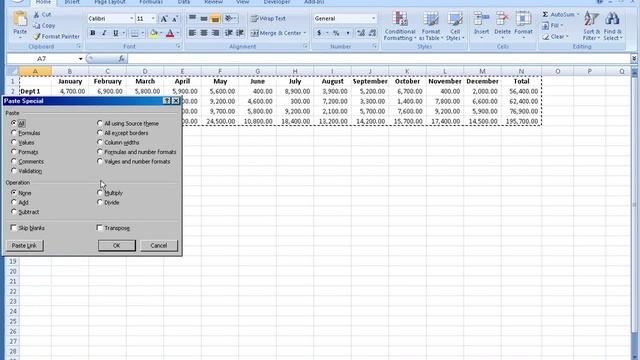Open the Merge & Center dropdown arrow

tap(305, 33)
